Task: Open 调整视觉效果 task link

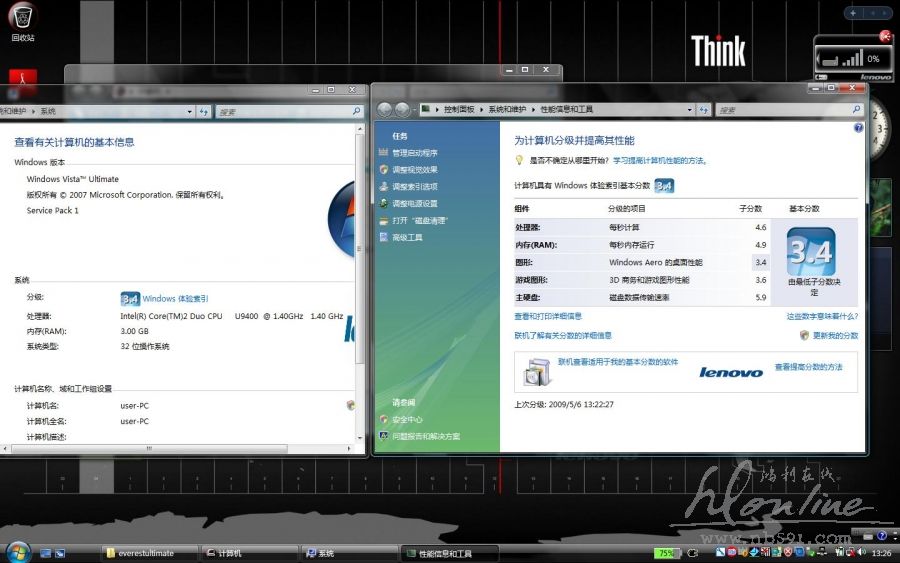Action: (x=415, y=169)
